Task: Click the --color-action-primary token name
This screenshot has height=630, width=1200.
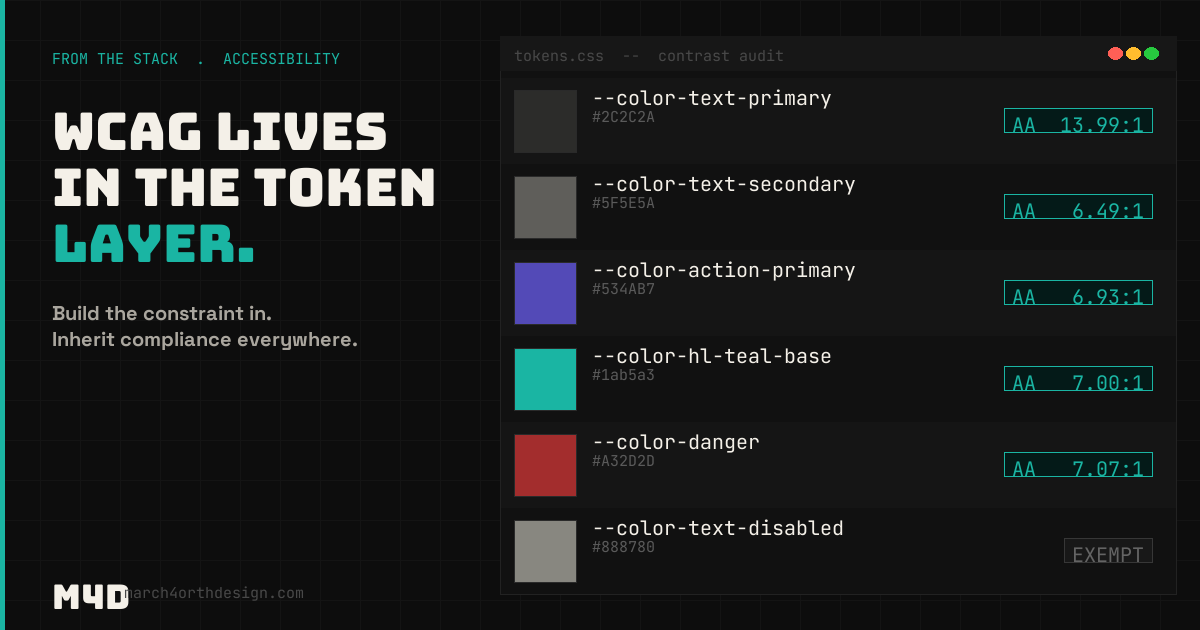Action: pyautogui.click(x=724, y=271)
